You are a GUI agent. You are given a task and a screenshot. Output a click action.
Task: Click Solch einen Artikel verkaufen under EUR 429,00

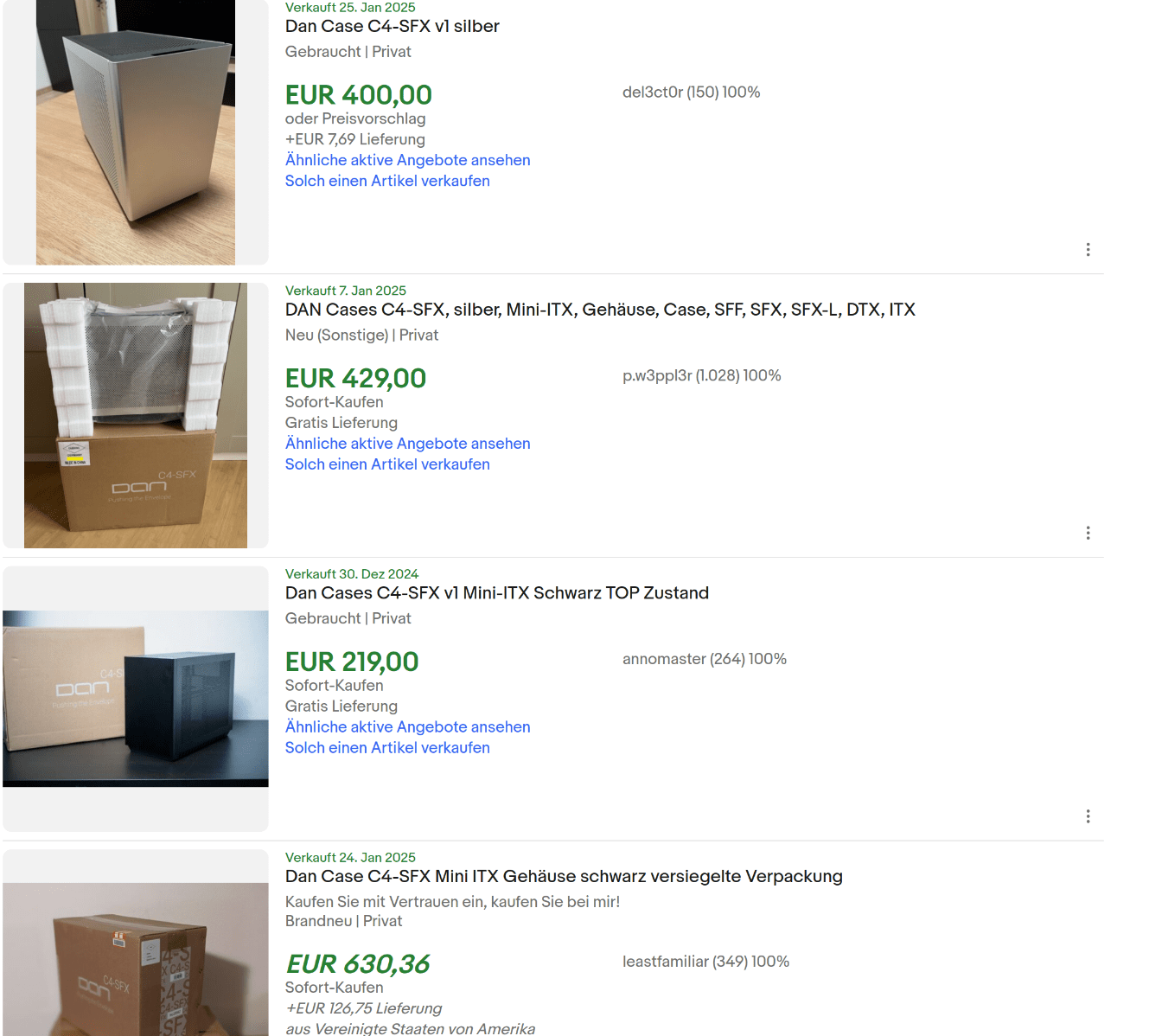[x=387, y=464]
